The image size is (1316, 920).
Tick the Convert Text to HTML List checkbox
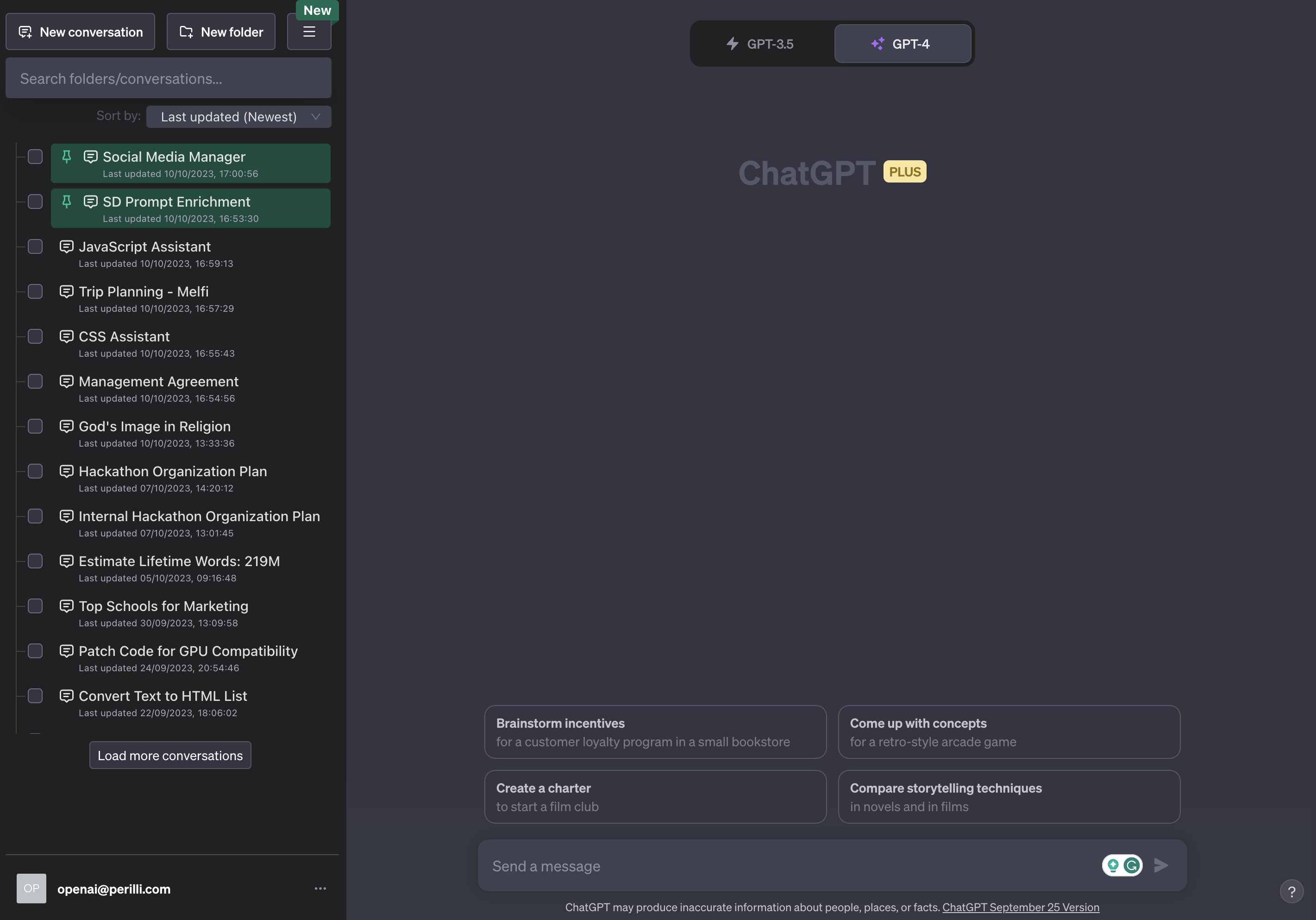36,696
